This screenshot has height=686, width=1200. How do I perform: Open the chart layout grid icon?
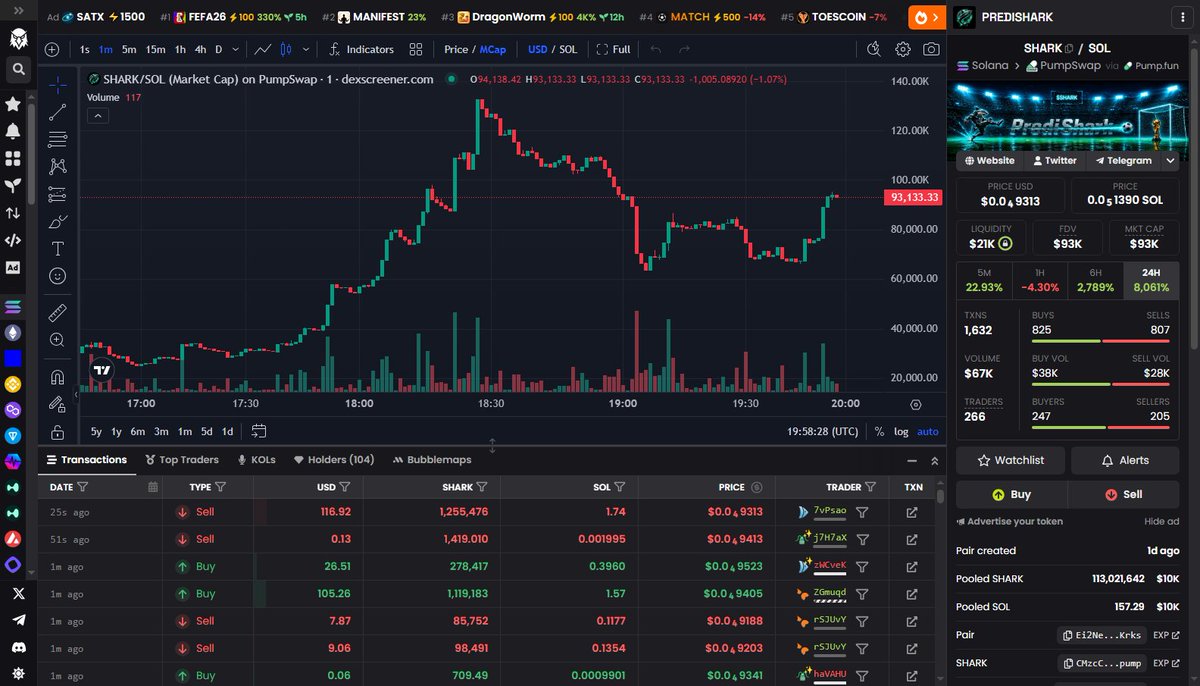click(x=415, y=49)
